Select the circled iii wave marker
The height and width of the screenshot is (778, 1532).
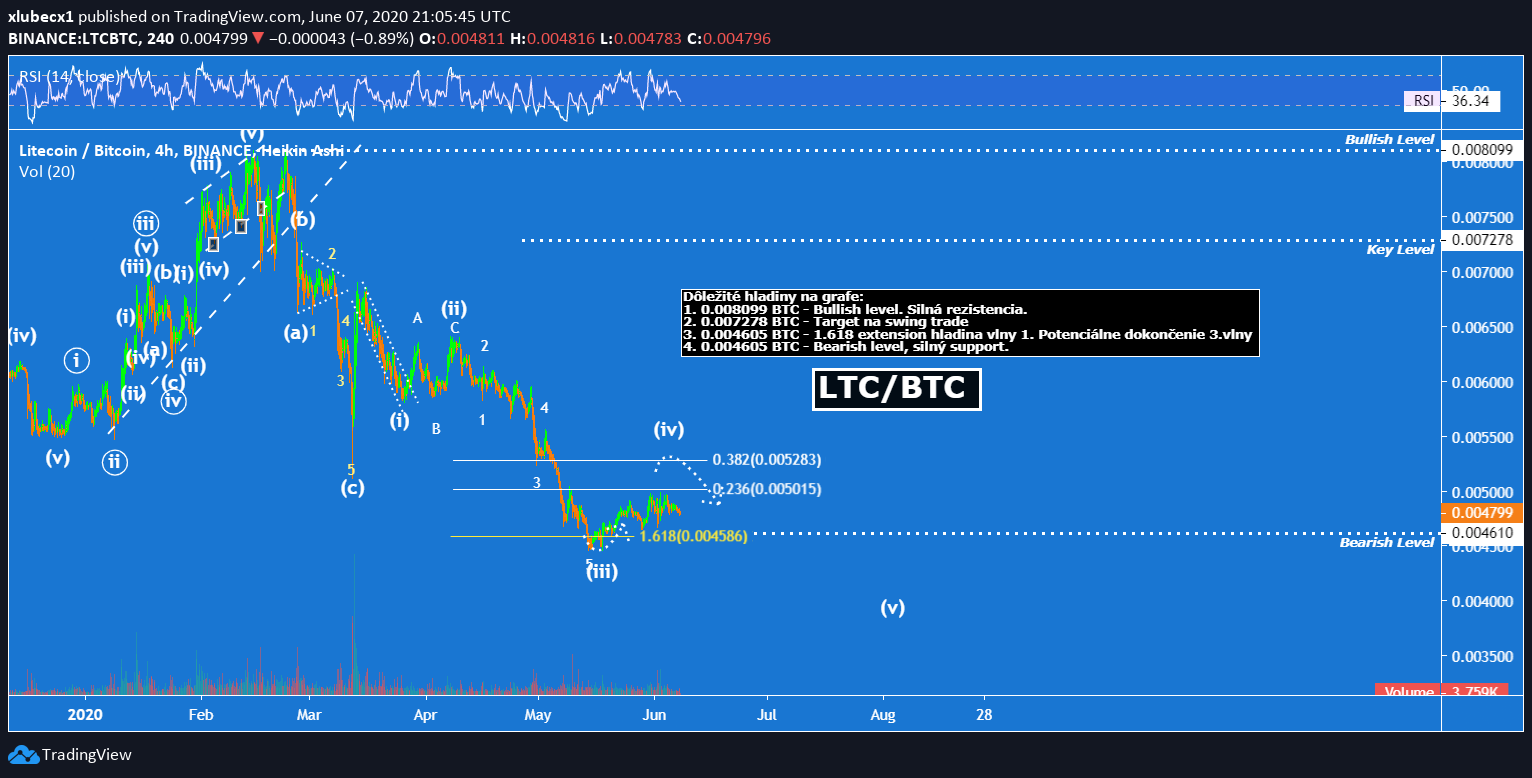click(148, 224)
